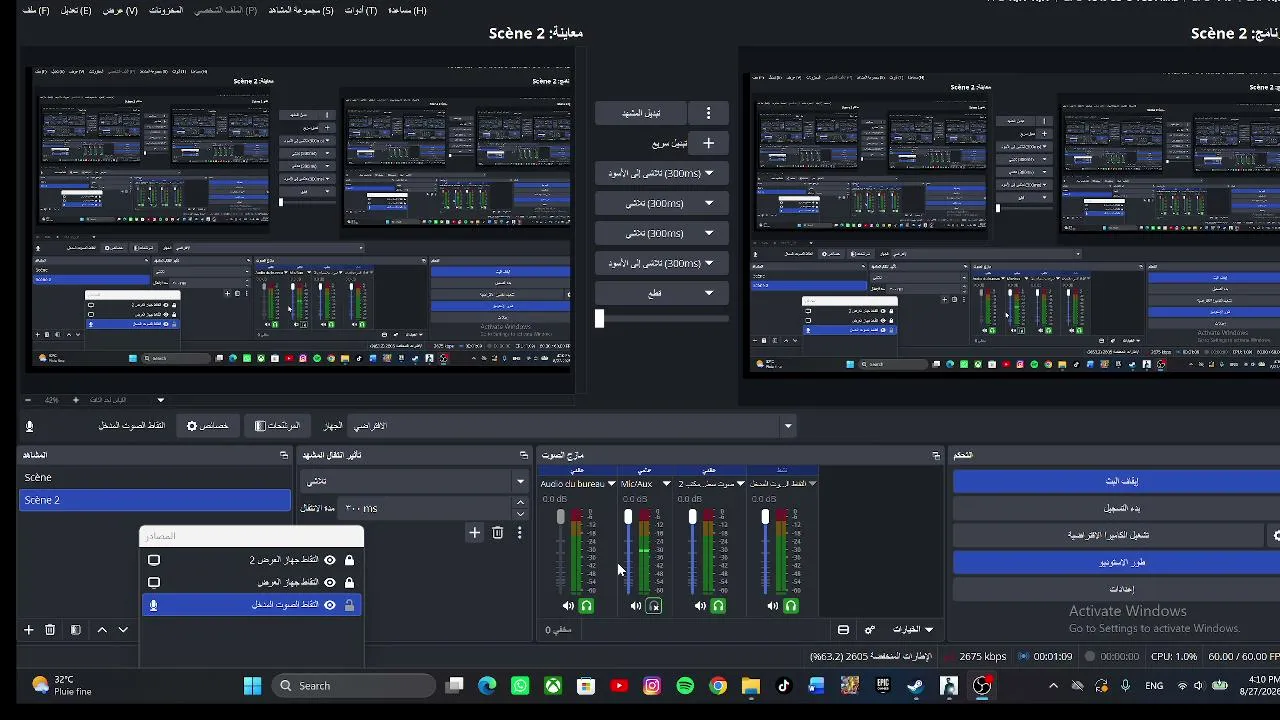
Task: Toggle mixer vertical layout icon
Action: click(x=843, y=630)
